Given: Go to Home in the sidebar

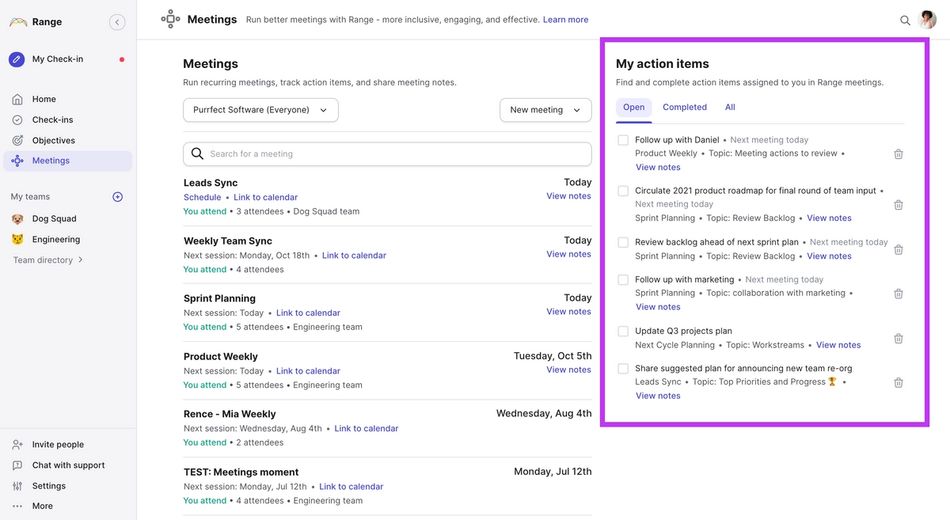Looking at the screenshot, I should (x=44, y=99).
